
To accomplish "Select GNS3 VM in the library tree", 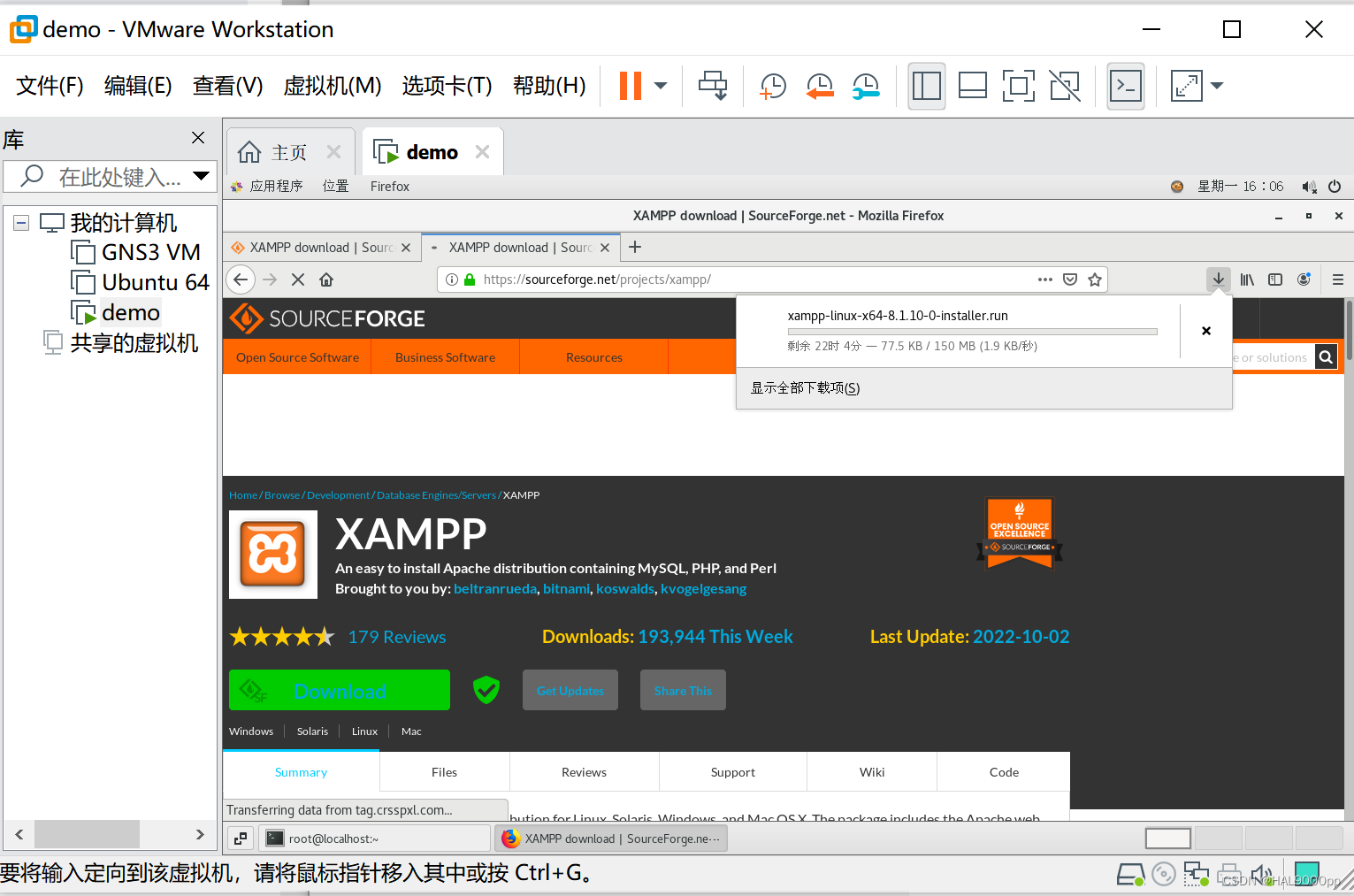I will (136, 253).
